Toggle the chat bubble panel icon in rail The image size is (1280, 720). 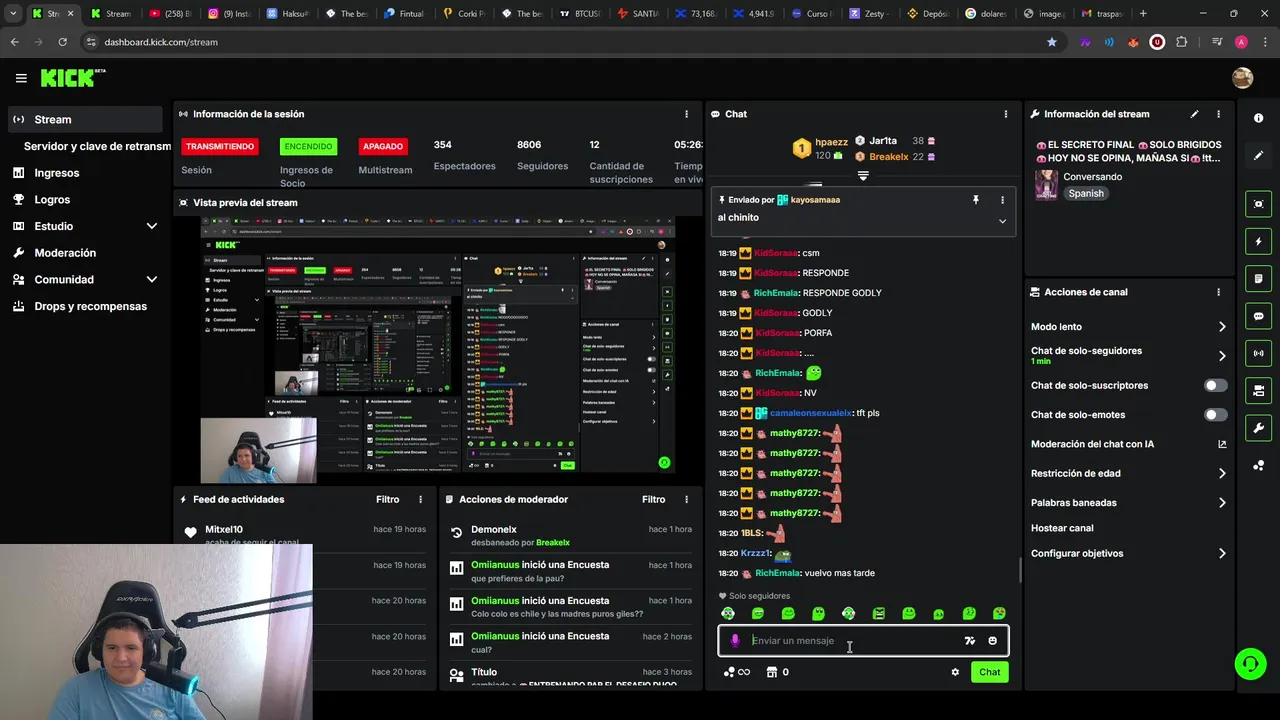pyautogui.click(x=1258, y=316)
